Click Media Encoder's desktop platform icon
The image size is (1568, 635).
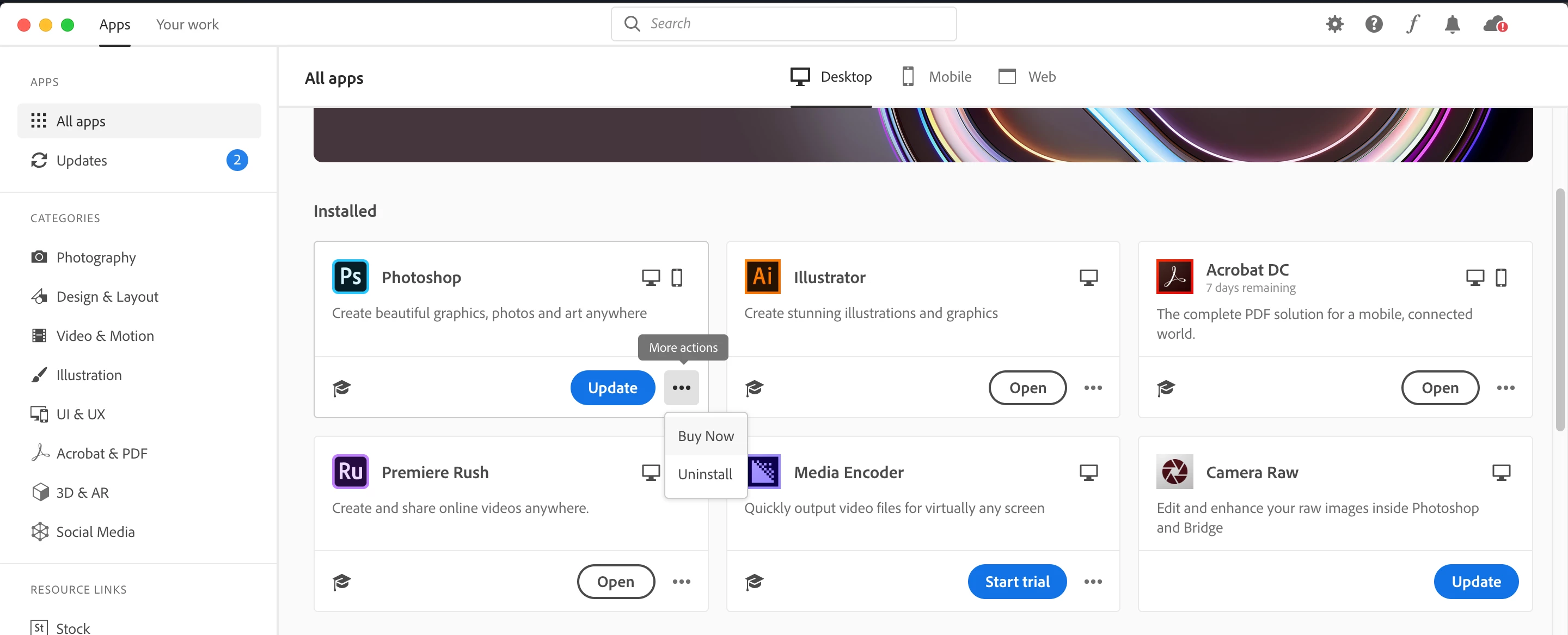1088,473
